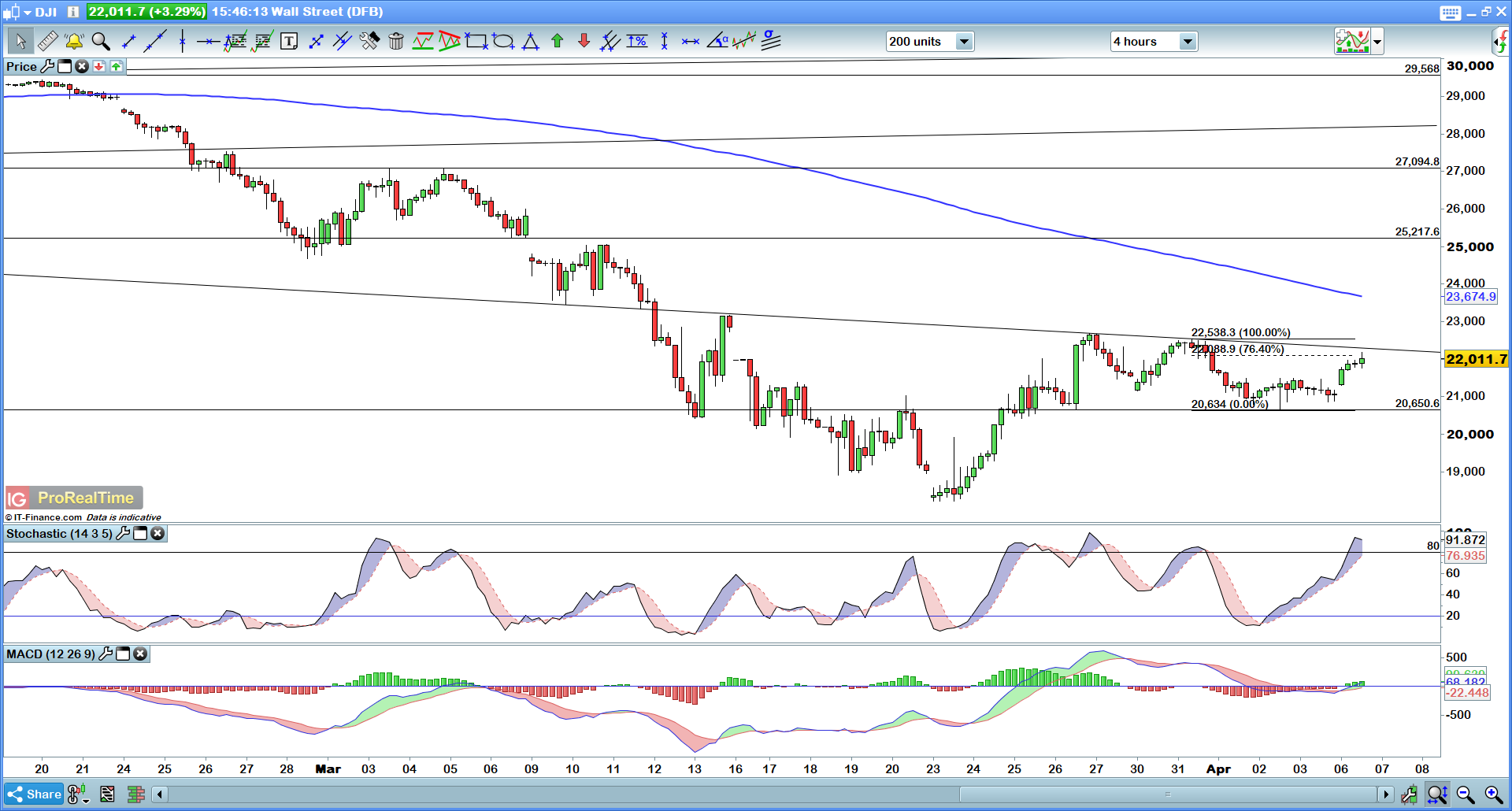Choose the rectangle drawing tool
1512x811 pixels.
(476, 41)
